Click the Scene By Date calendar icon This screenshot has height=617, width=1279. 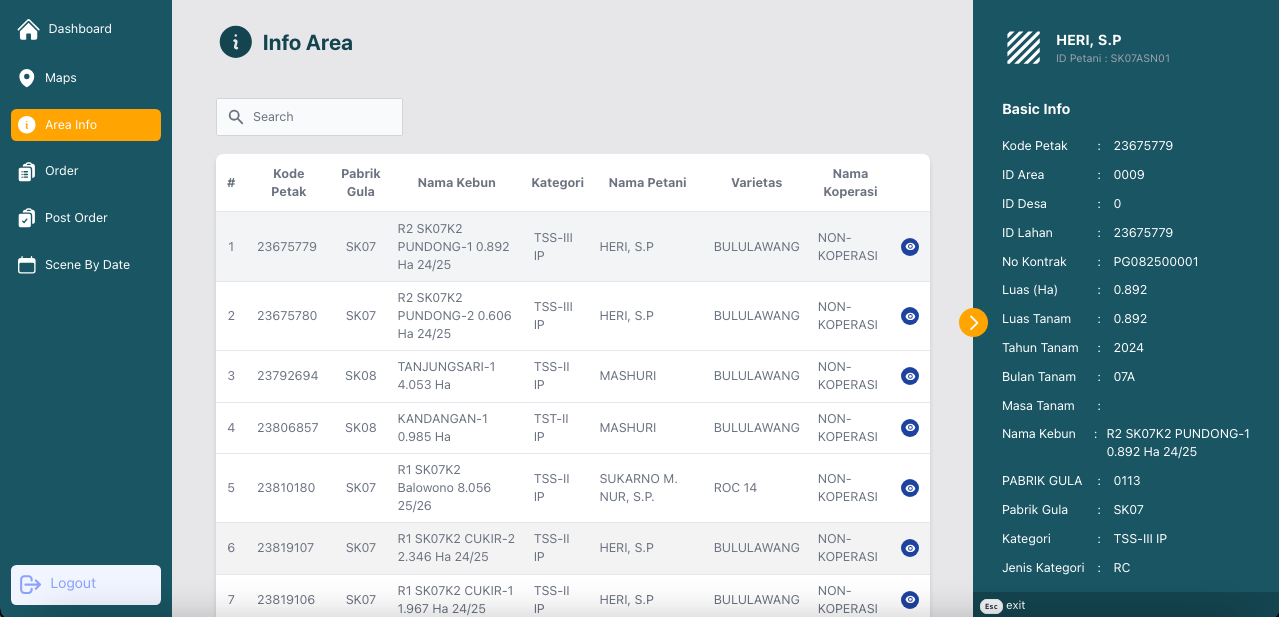pyautogui.click(x=27, y=265)
